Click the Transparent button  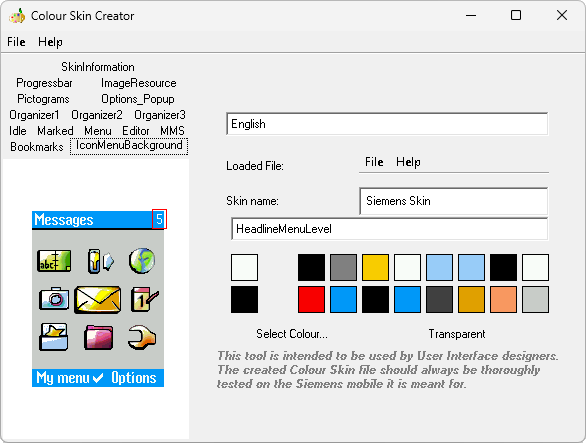tap(457, 334)
